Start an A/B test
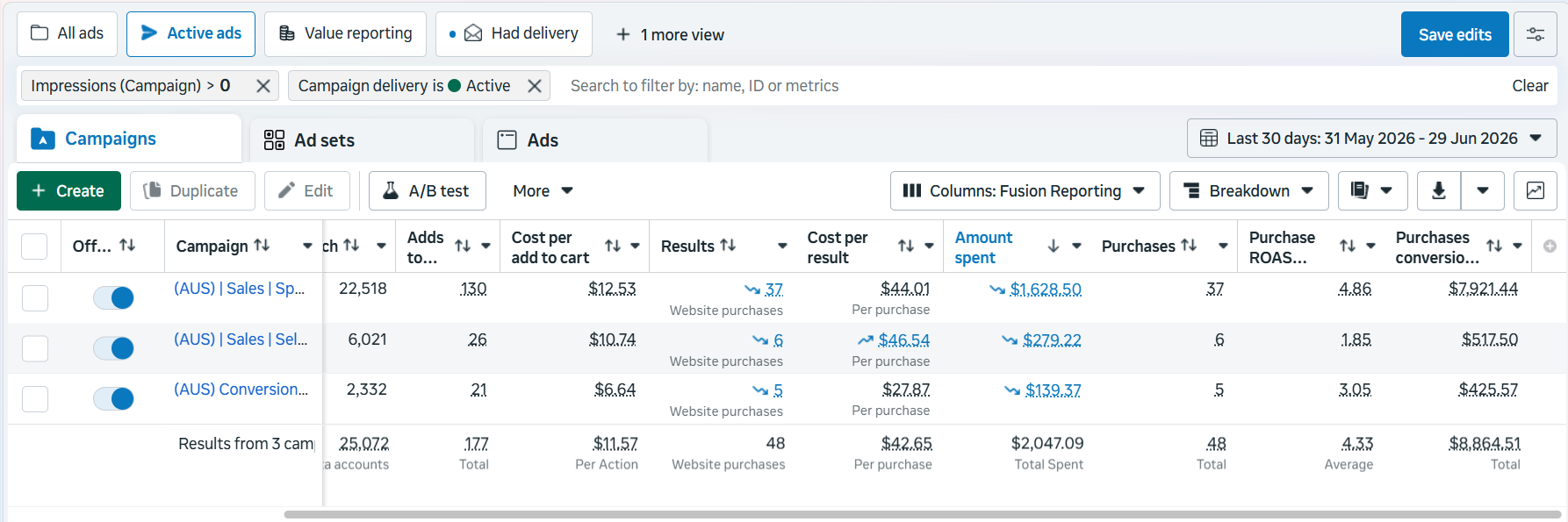 (427, 190)
